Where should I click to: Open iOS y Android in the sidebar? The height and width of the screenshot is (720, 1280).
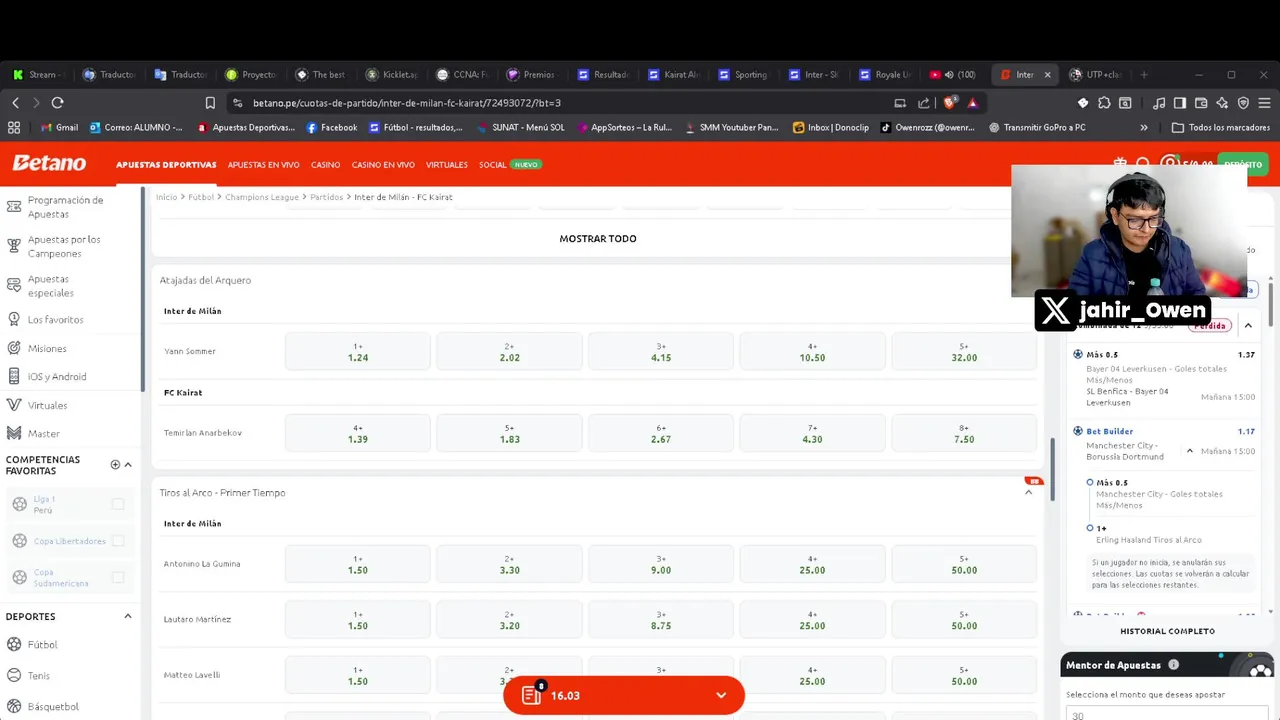(57, 376)
